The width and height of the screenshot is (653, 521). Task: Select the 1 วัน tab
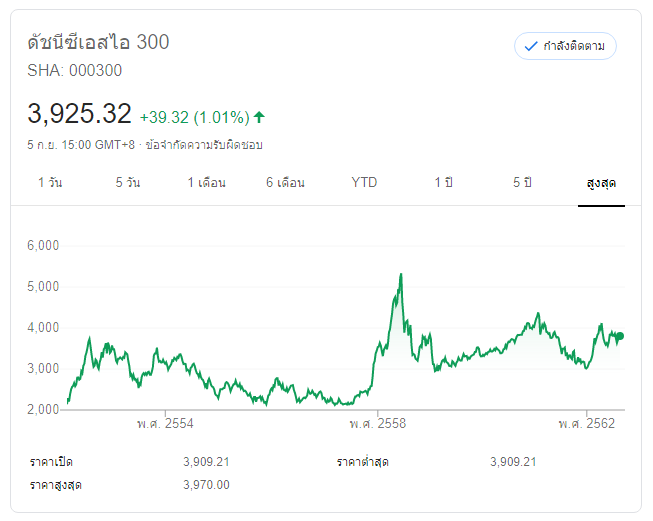tap(50, 183)
